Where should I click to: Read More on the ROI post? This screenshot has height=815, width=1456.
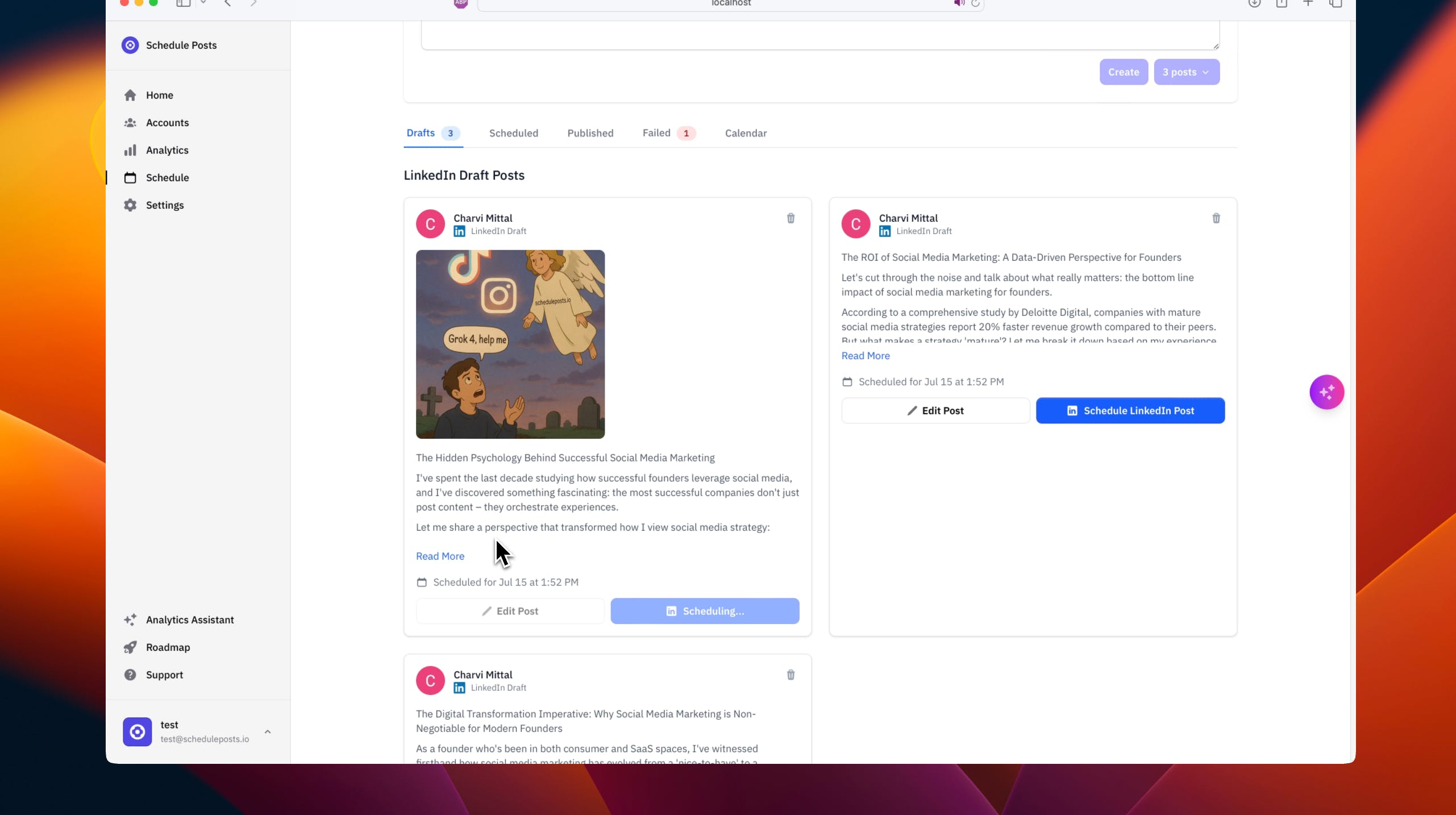coord(865,355)
